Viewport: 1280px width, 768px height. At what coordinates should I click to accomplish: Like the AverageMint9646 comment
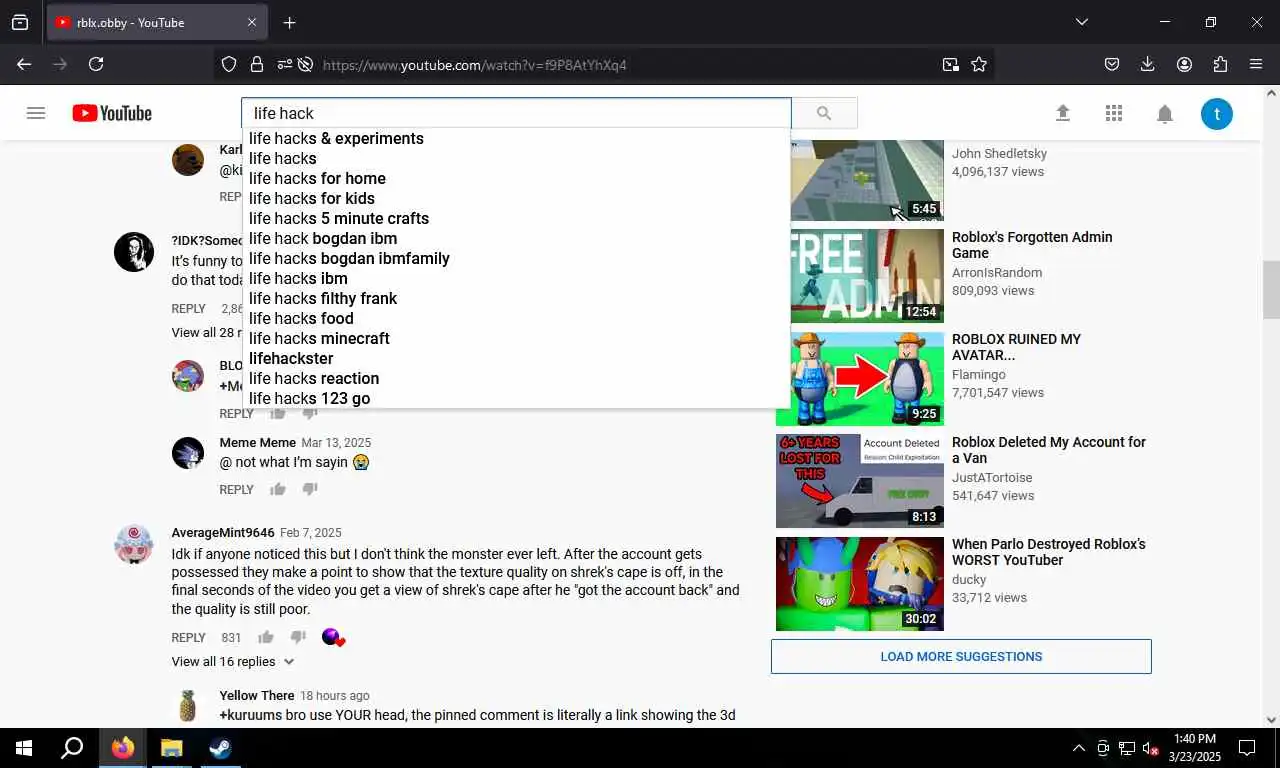tap(266, 637)
